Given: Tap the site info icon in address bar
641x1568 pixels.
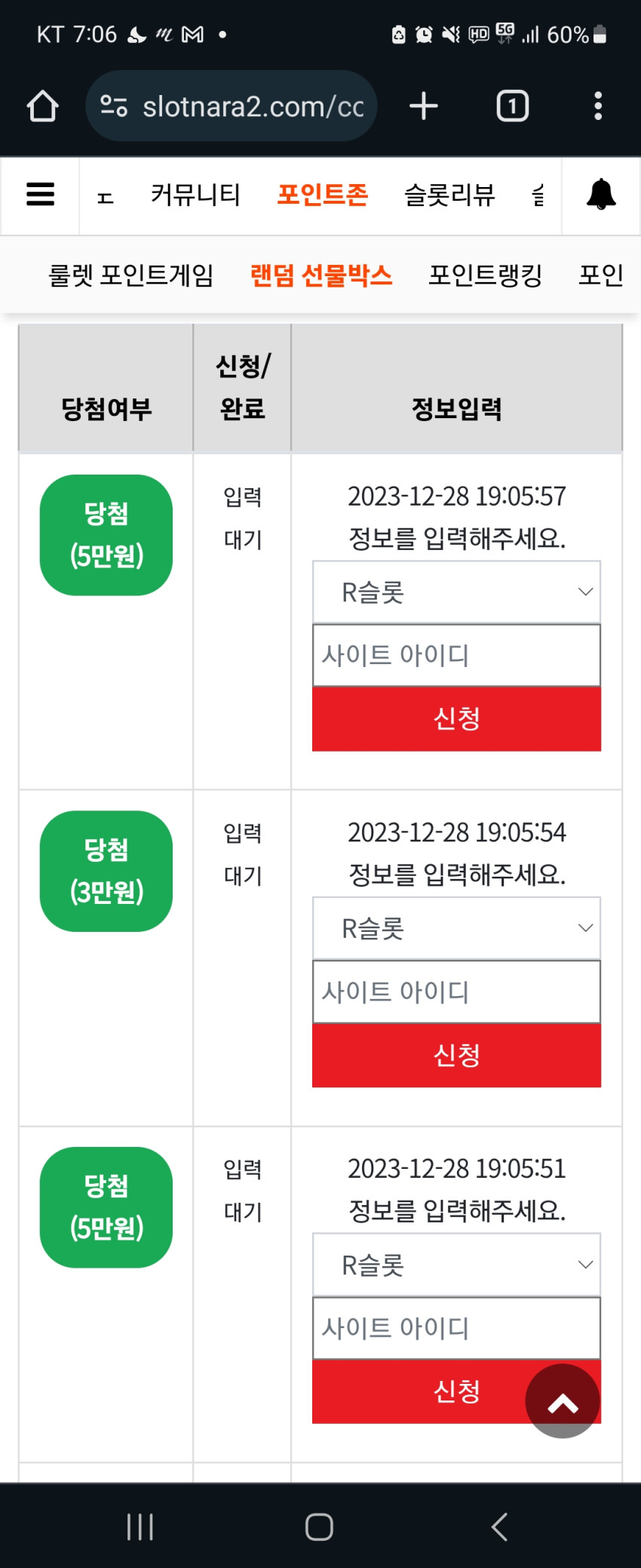Looking at the screenshot, I should pos(114,106).
